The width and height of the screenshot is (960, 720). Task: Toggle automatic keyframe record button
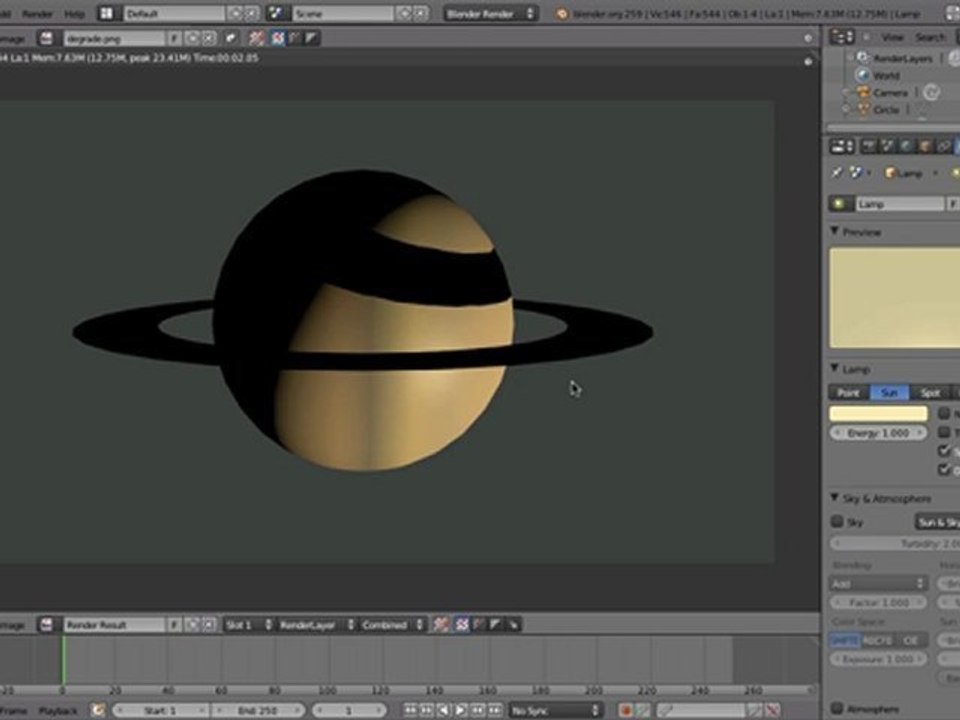[624, 710]
